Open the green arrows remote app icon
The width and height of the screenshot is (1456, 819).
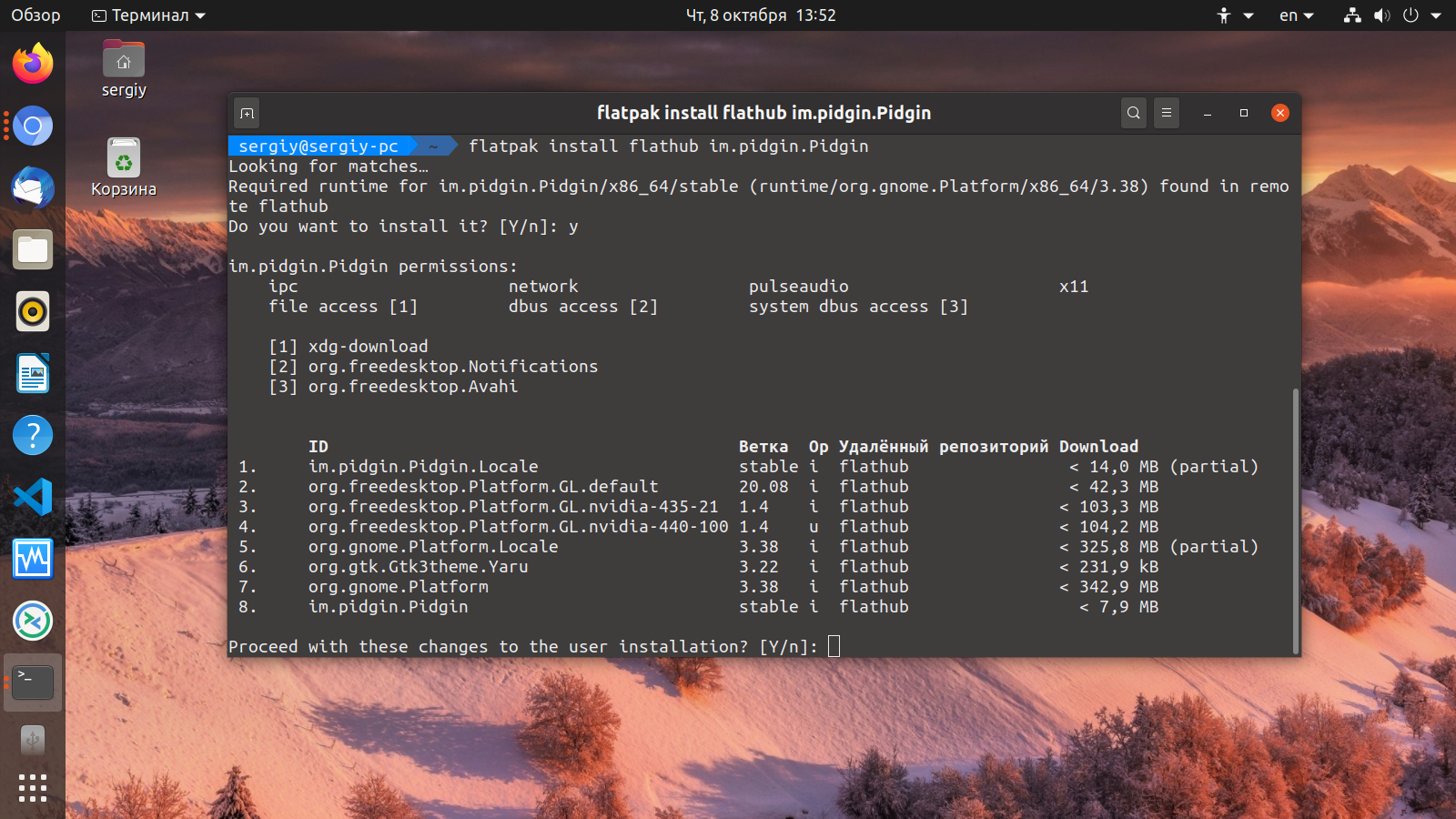tap(33, 621)
